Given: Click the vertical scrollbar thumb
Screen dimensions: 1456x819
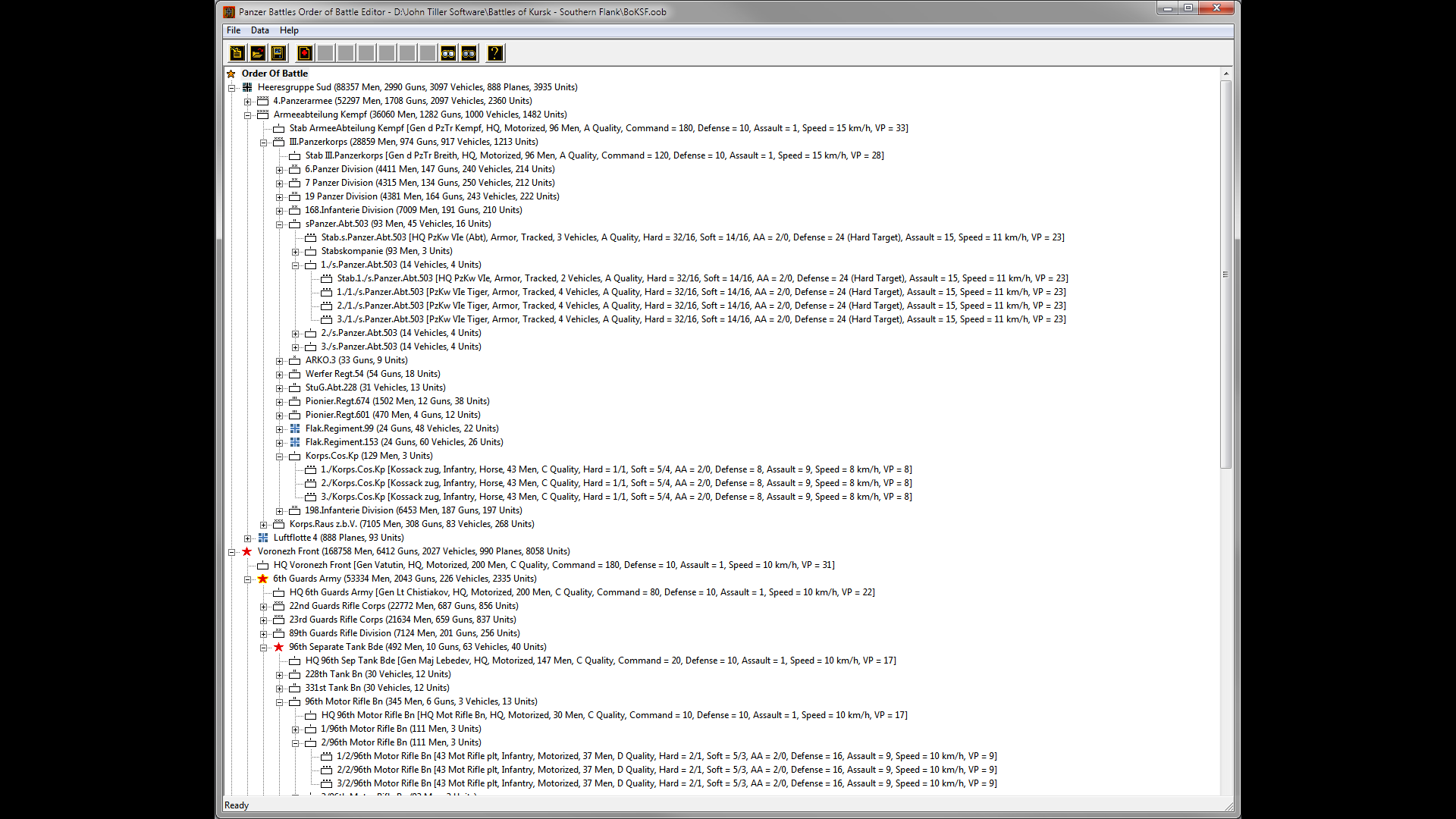Looking at the screenshot, I should [1225, 275].
